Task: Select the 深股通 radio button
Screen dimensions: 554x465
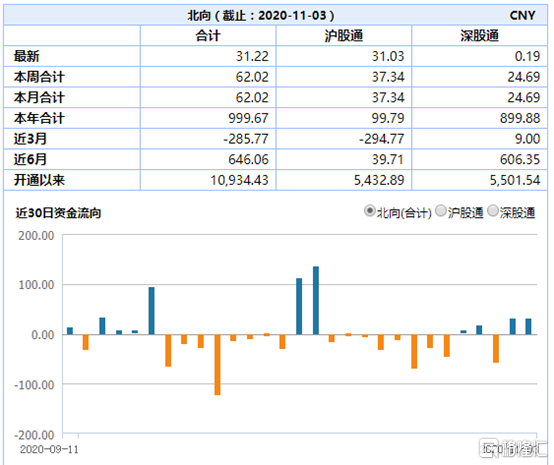Action: (x=493, y=211)
